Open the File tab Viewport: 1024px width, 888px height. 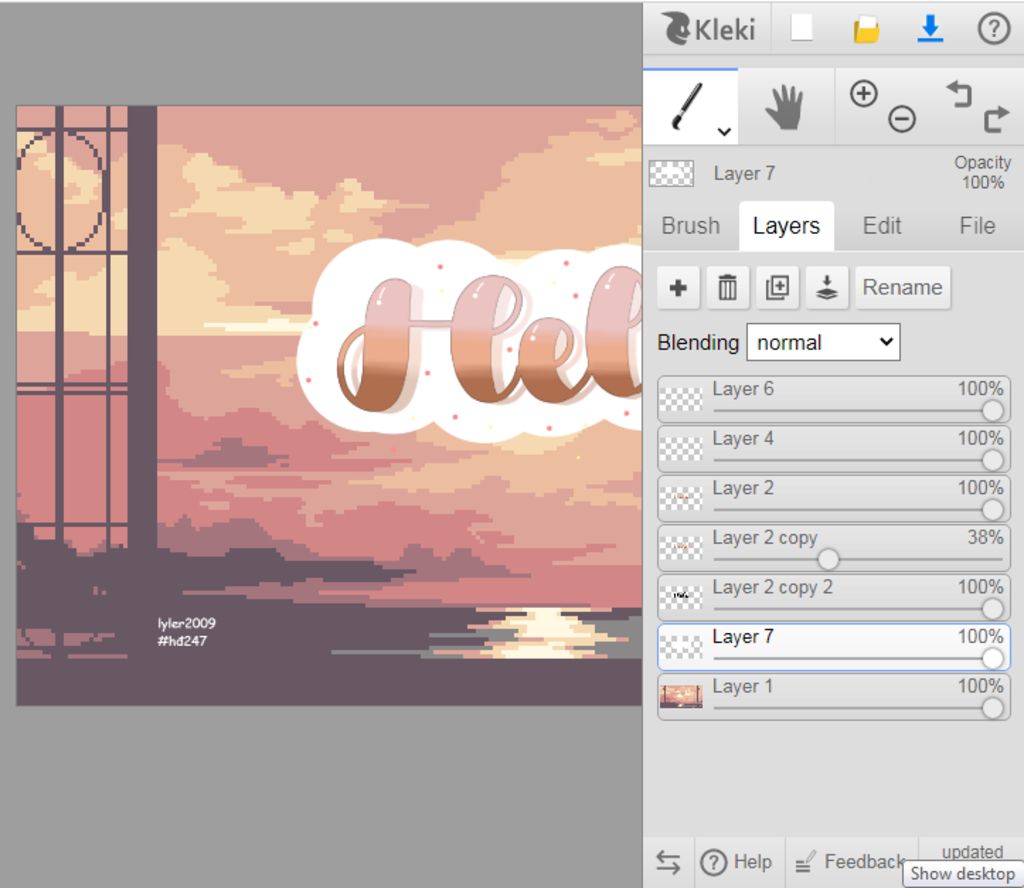point(977,225)
